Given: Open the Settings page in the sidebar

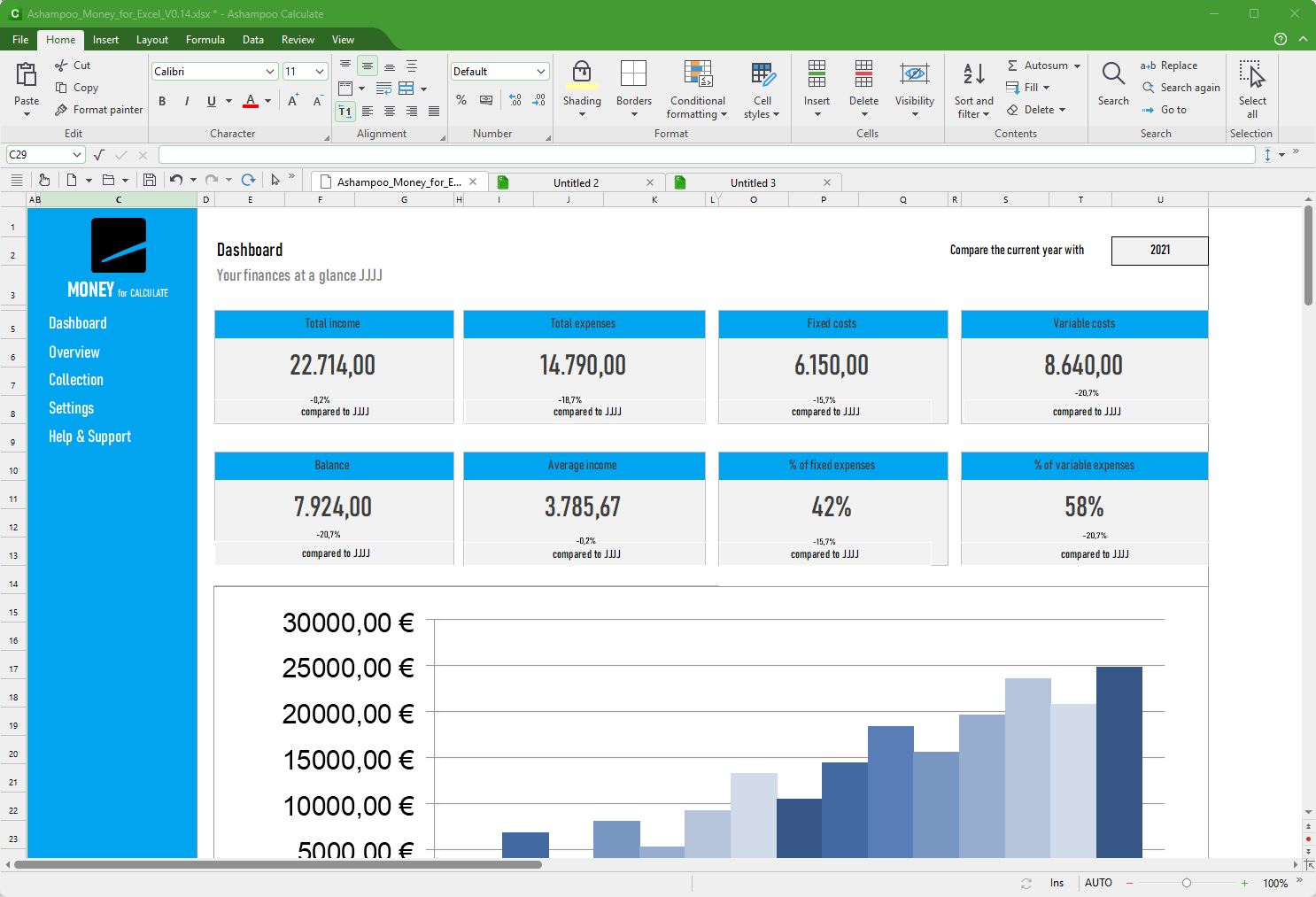Looking at the screenshot, I should coord(71,407).
